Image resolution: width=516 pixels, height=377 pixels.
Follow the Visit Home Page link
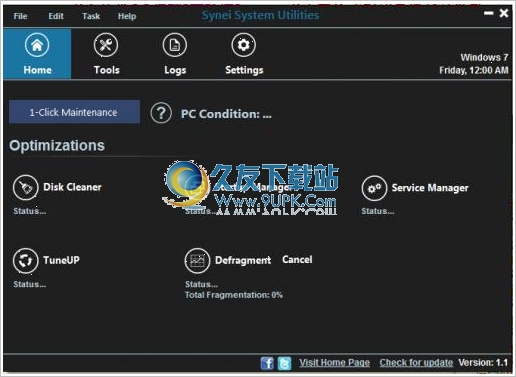334,362
